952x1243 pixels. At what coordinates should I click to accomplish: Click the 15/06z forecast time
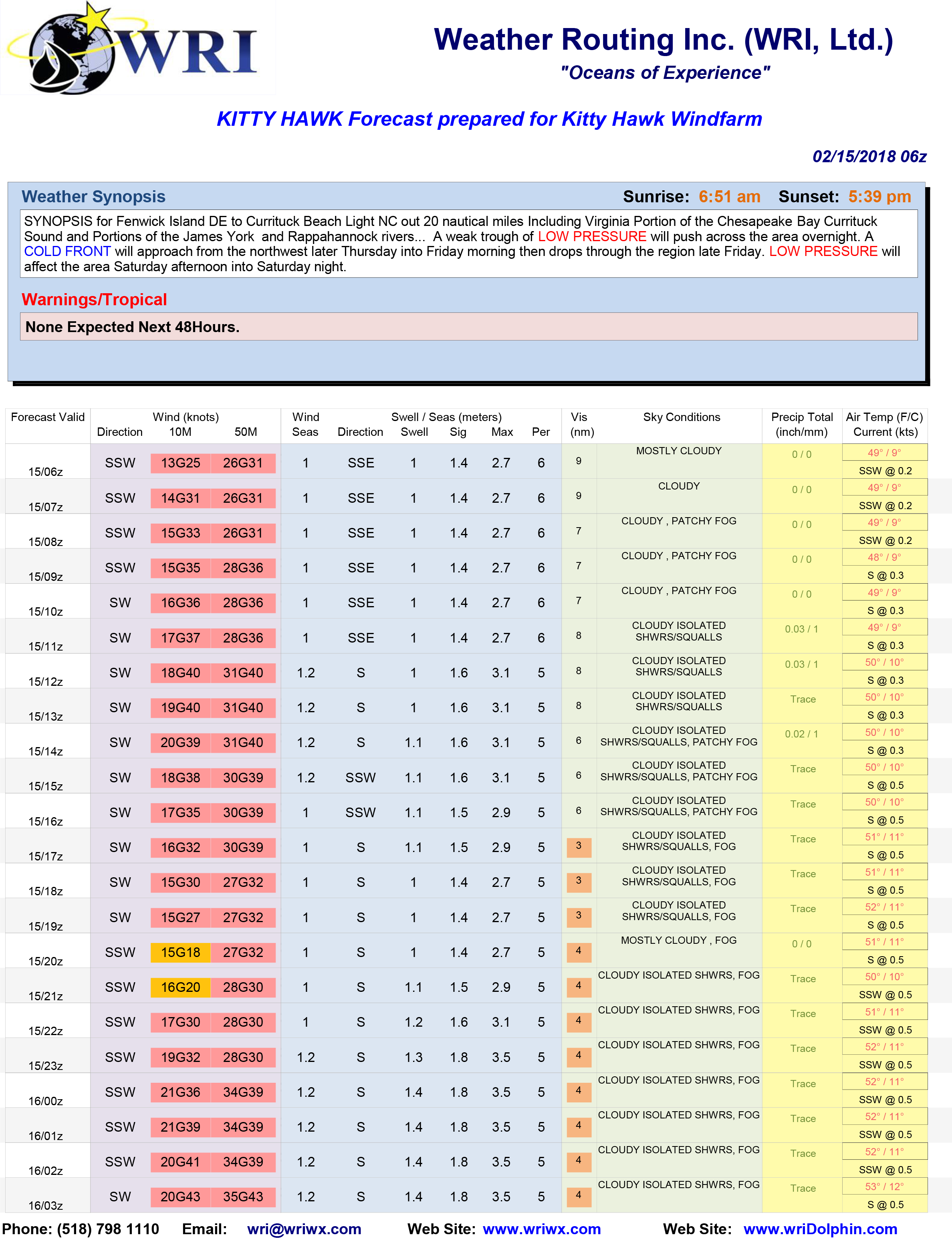click(46, 472)
